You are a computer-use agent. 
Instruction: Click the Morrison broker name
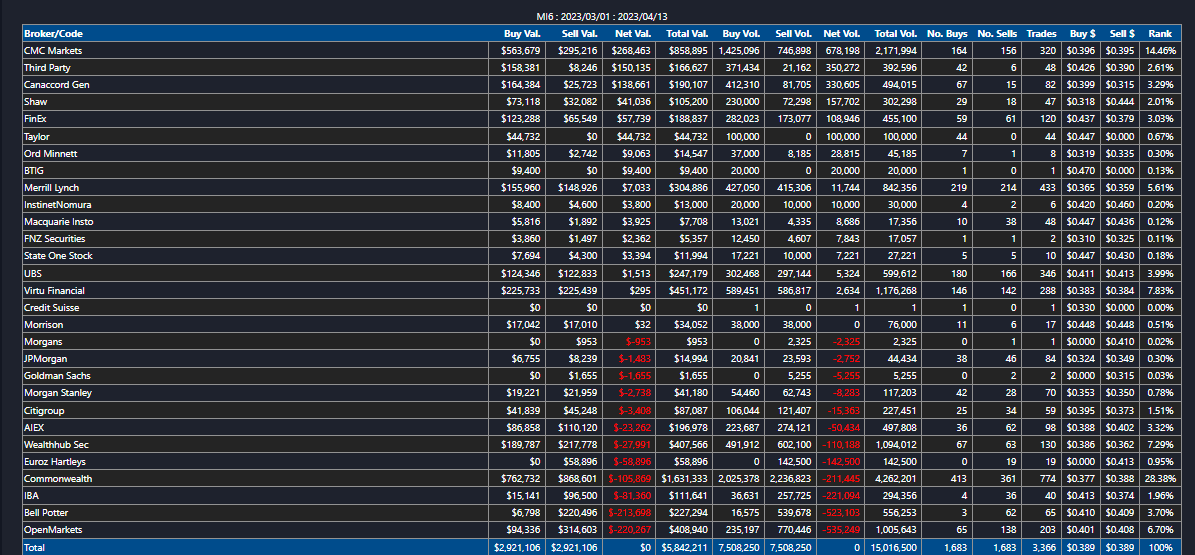point(42,325)
